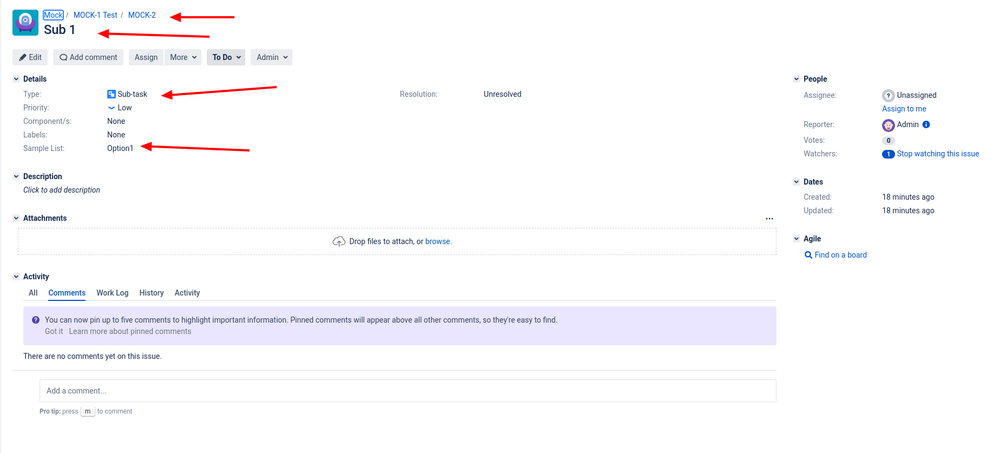This screenshot has width=999, height=453.
Task: Show the History tab
Action: coord(152,293)
